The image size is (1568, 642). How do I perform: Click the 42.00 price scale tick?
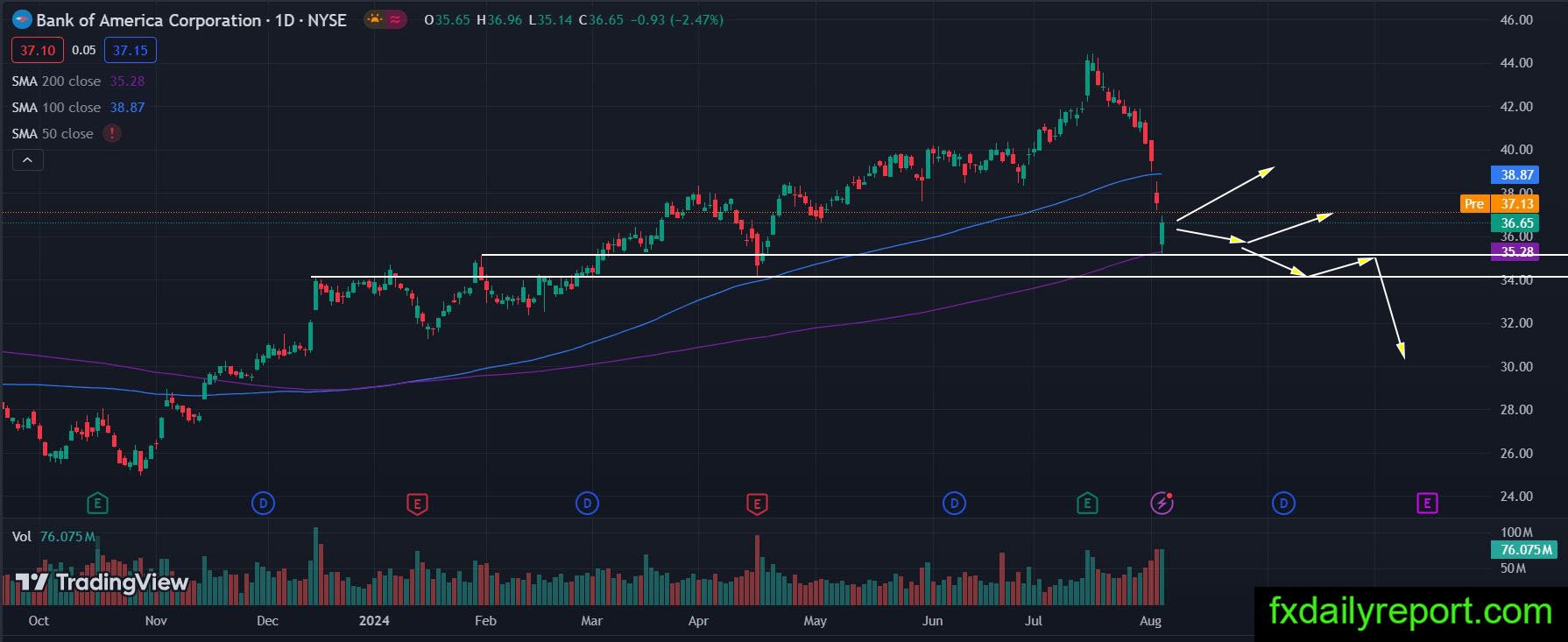point(1516,106)
